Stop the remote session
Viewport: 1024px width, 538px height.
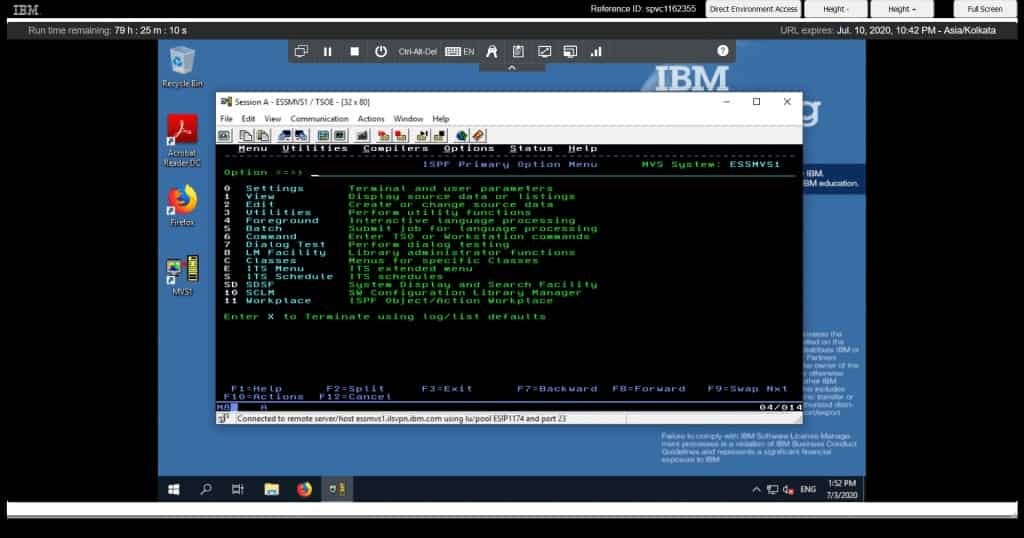pos(355,52)
